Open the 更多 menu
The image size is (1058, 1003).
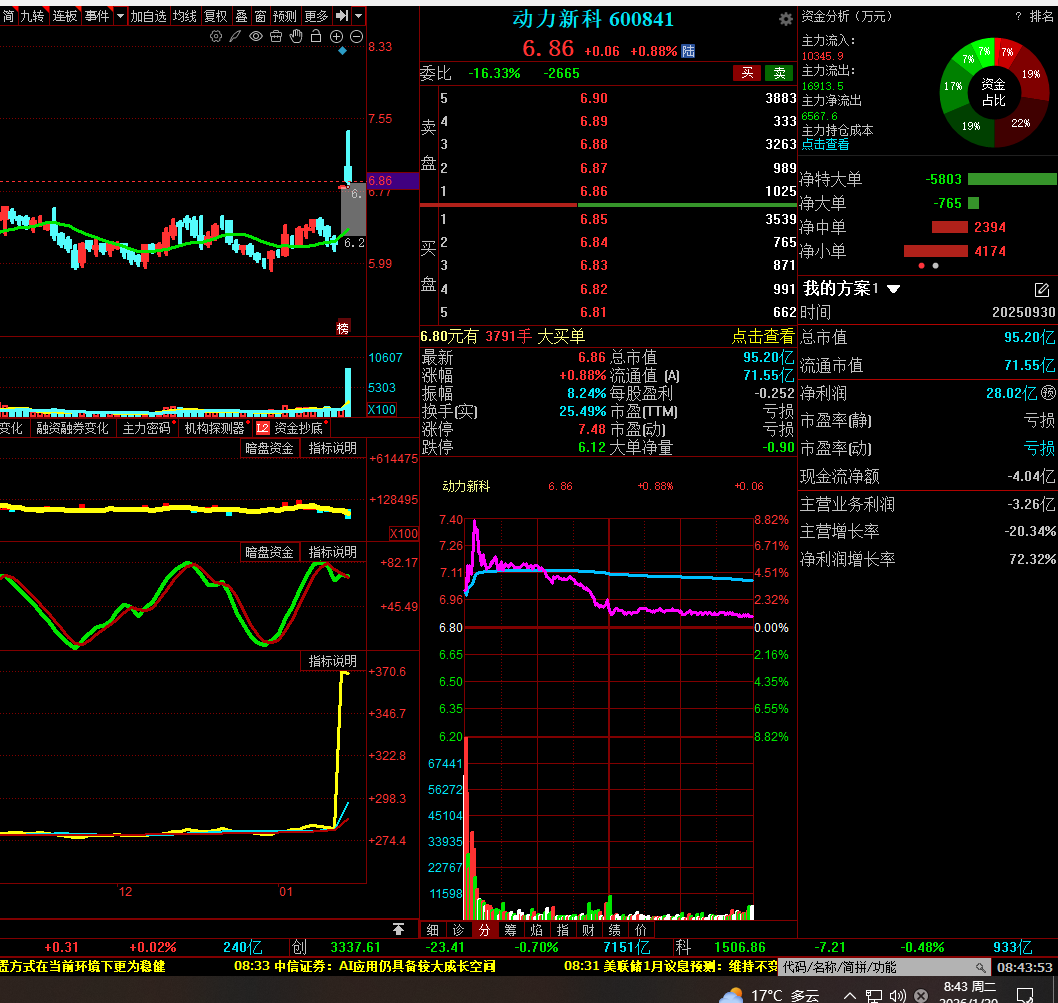pyautogui.click(x=316, y=16)
